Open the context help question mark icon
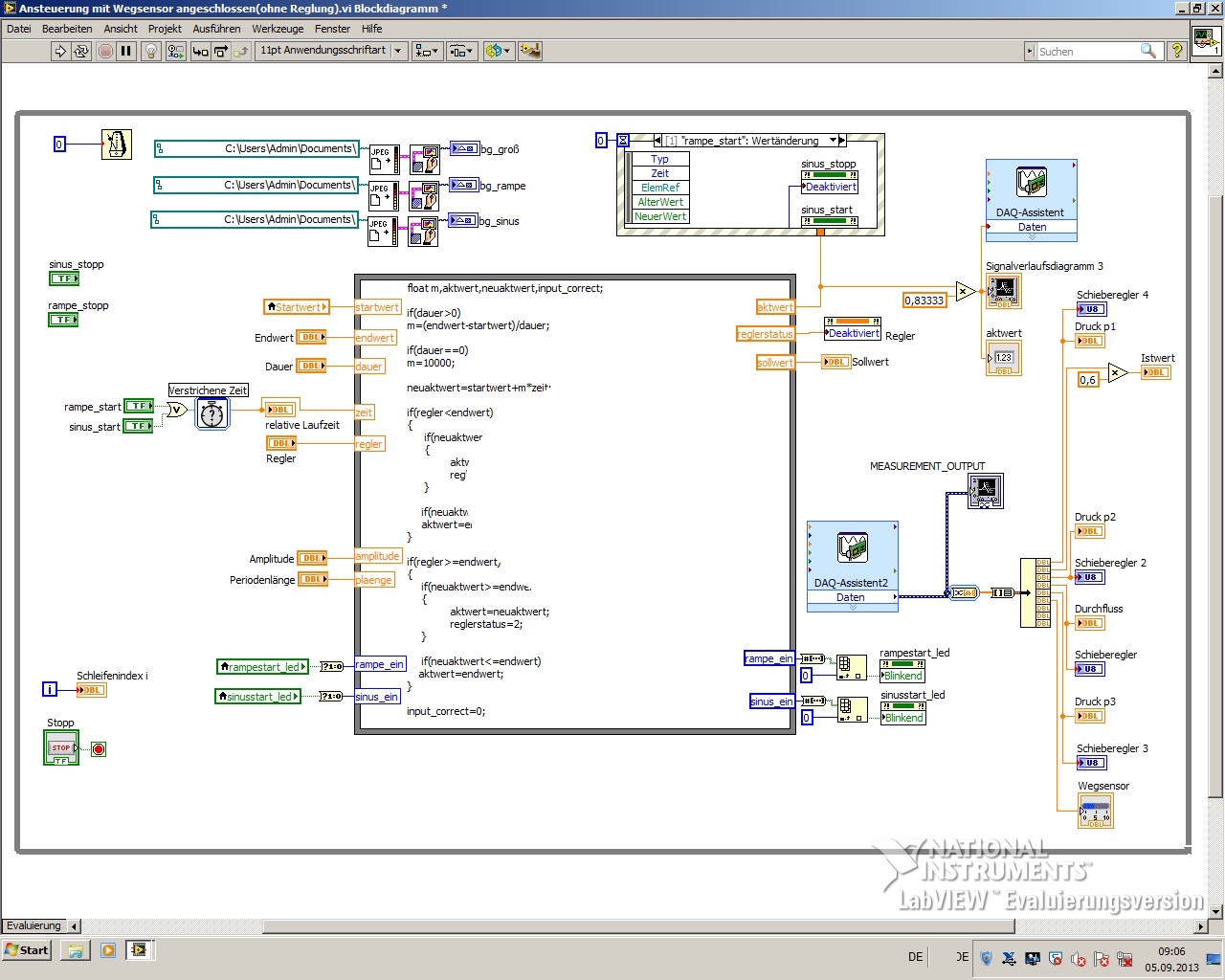 [1177, 51]
